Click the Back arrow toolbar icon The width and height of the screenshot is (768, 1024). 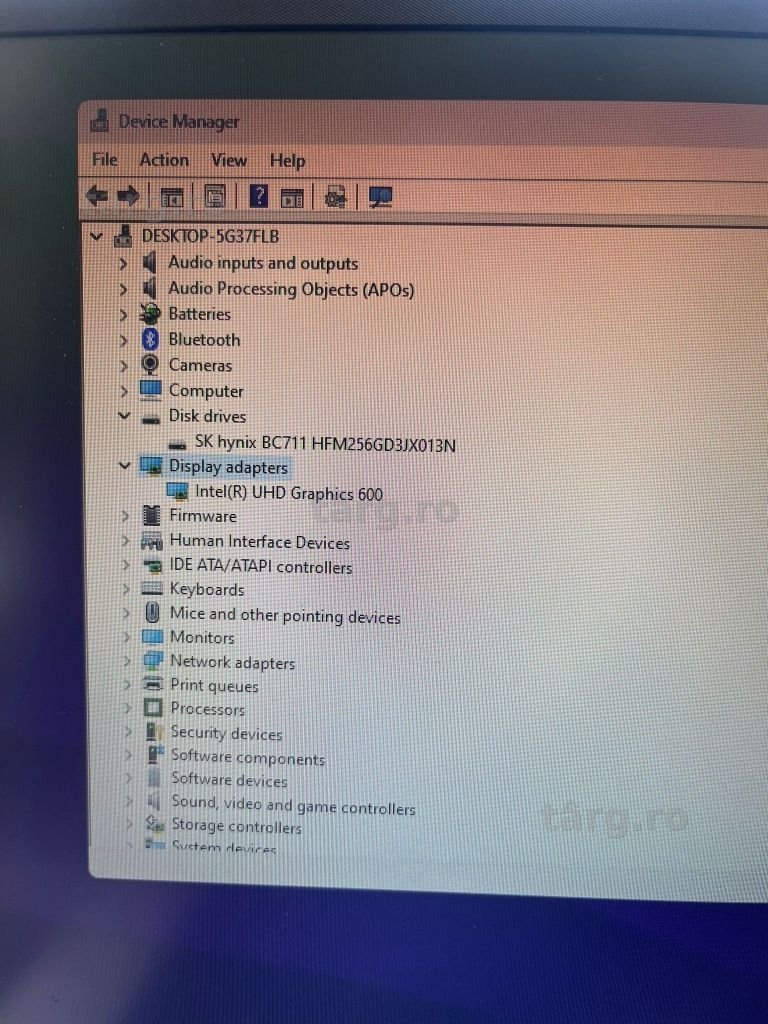tap(97, 195)
